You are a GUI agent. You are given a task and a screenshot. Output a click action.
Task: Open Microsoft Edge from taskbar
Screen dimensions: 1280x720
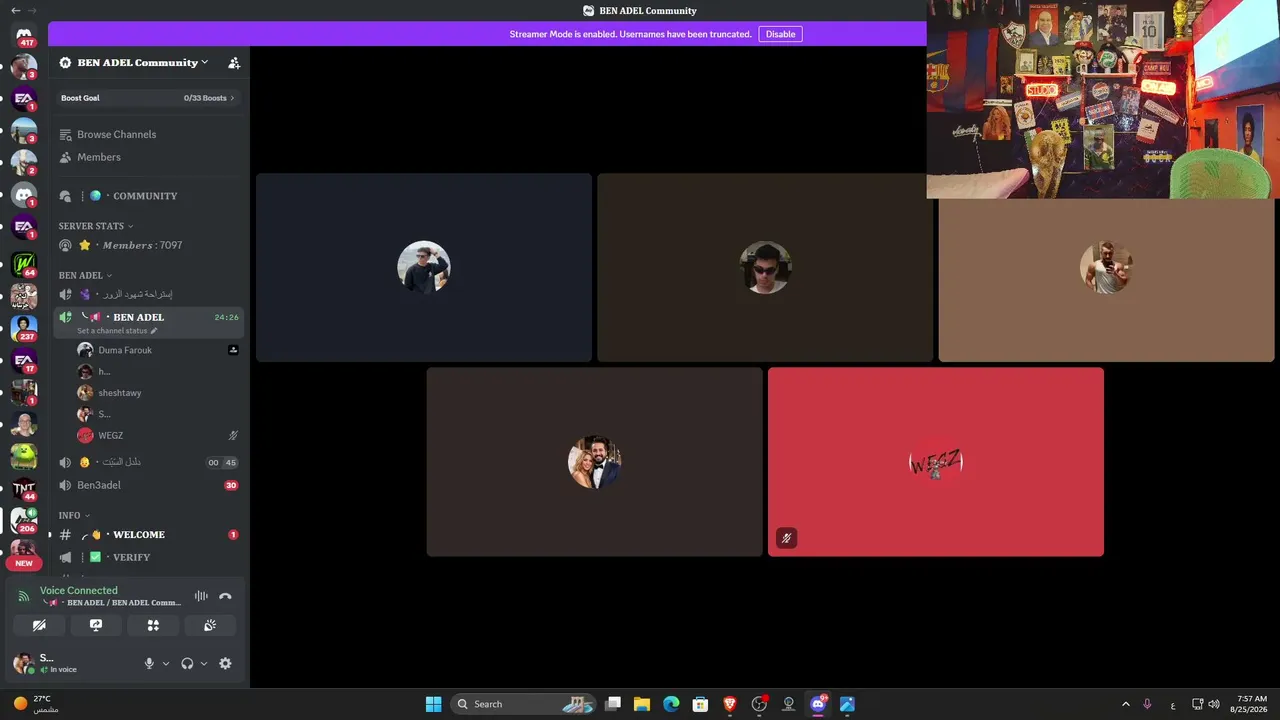(x=671, y=704)
